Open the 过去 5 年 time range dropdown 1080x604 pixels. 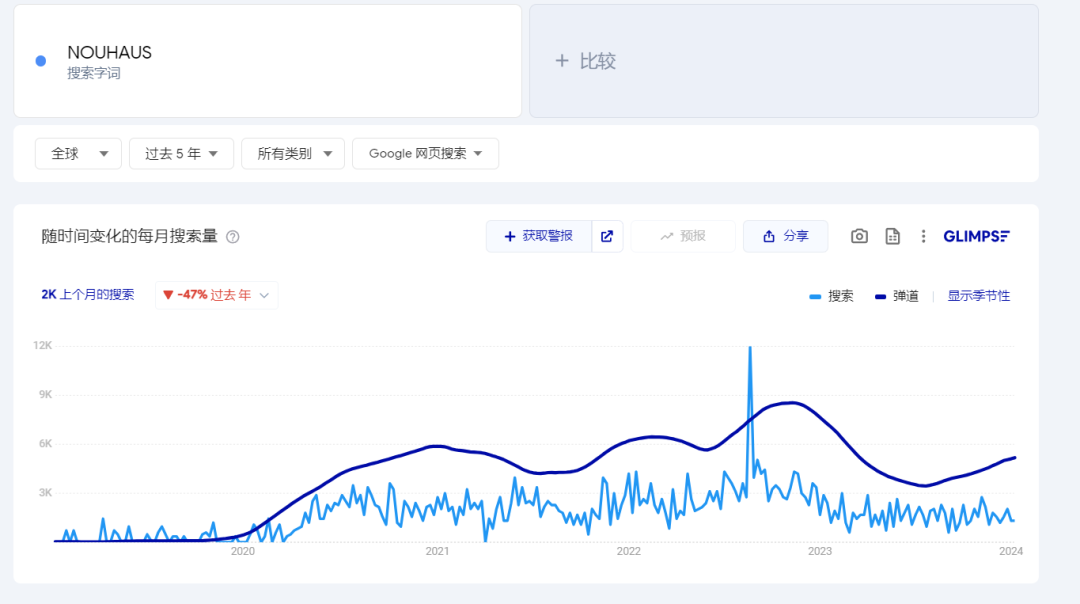pos(181,153)
